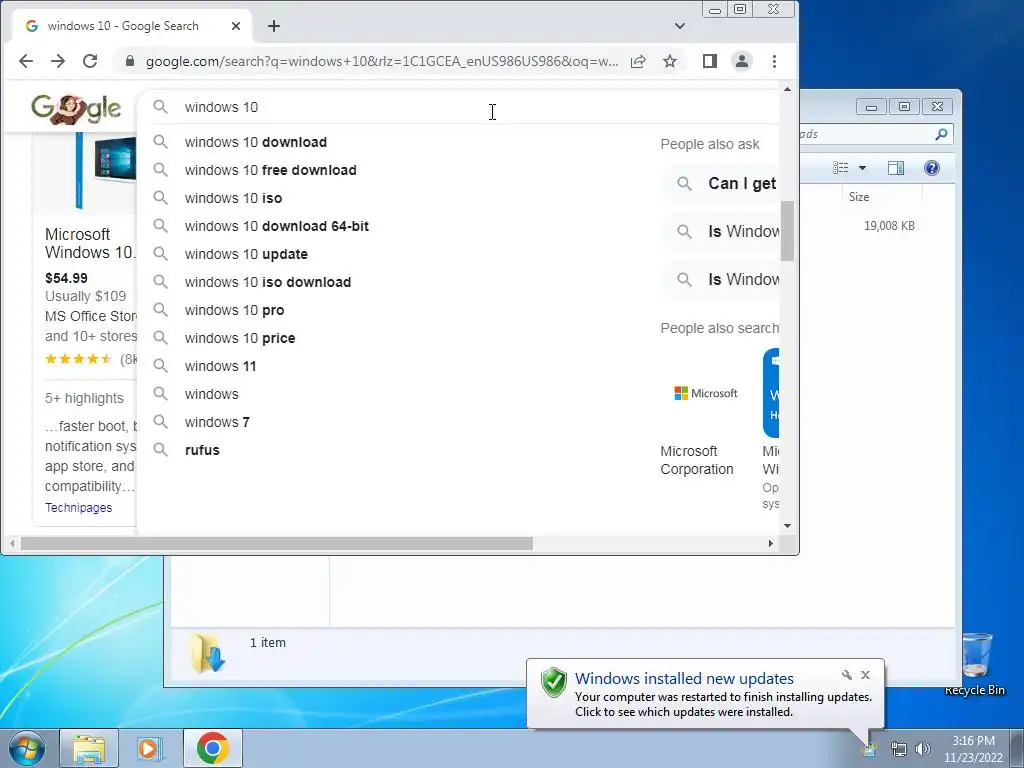Go back with Chrome's back arrow
This screenshot has width=1024, height=768.
point(25,61)
